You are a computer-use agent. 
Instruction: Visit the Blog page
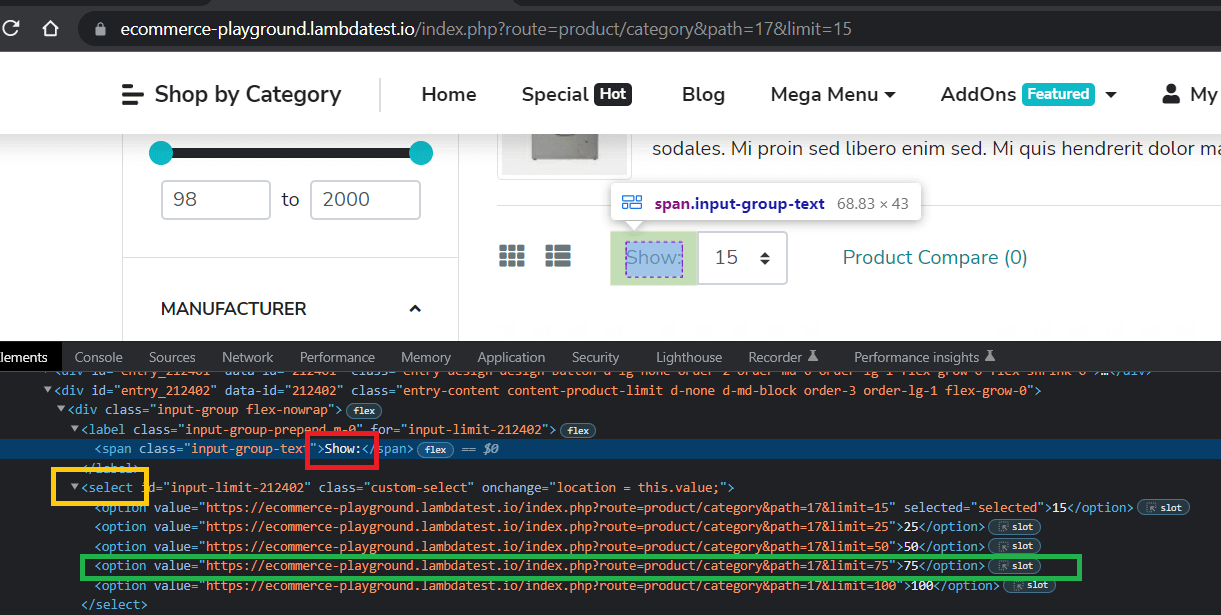(703, 93)
